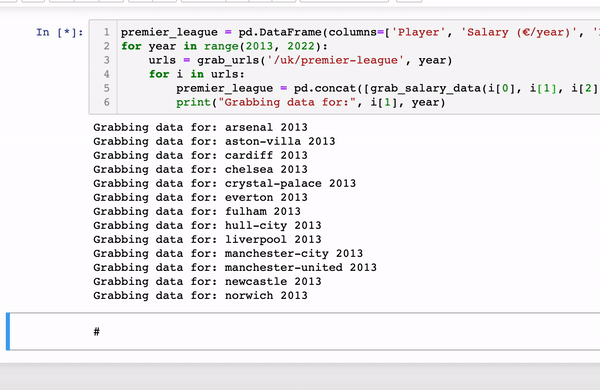Image resolution: width=600 pixels, height=390 pixels.
Task: Click line number 1 in code gutter
Action: coord(106,32)
